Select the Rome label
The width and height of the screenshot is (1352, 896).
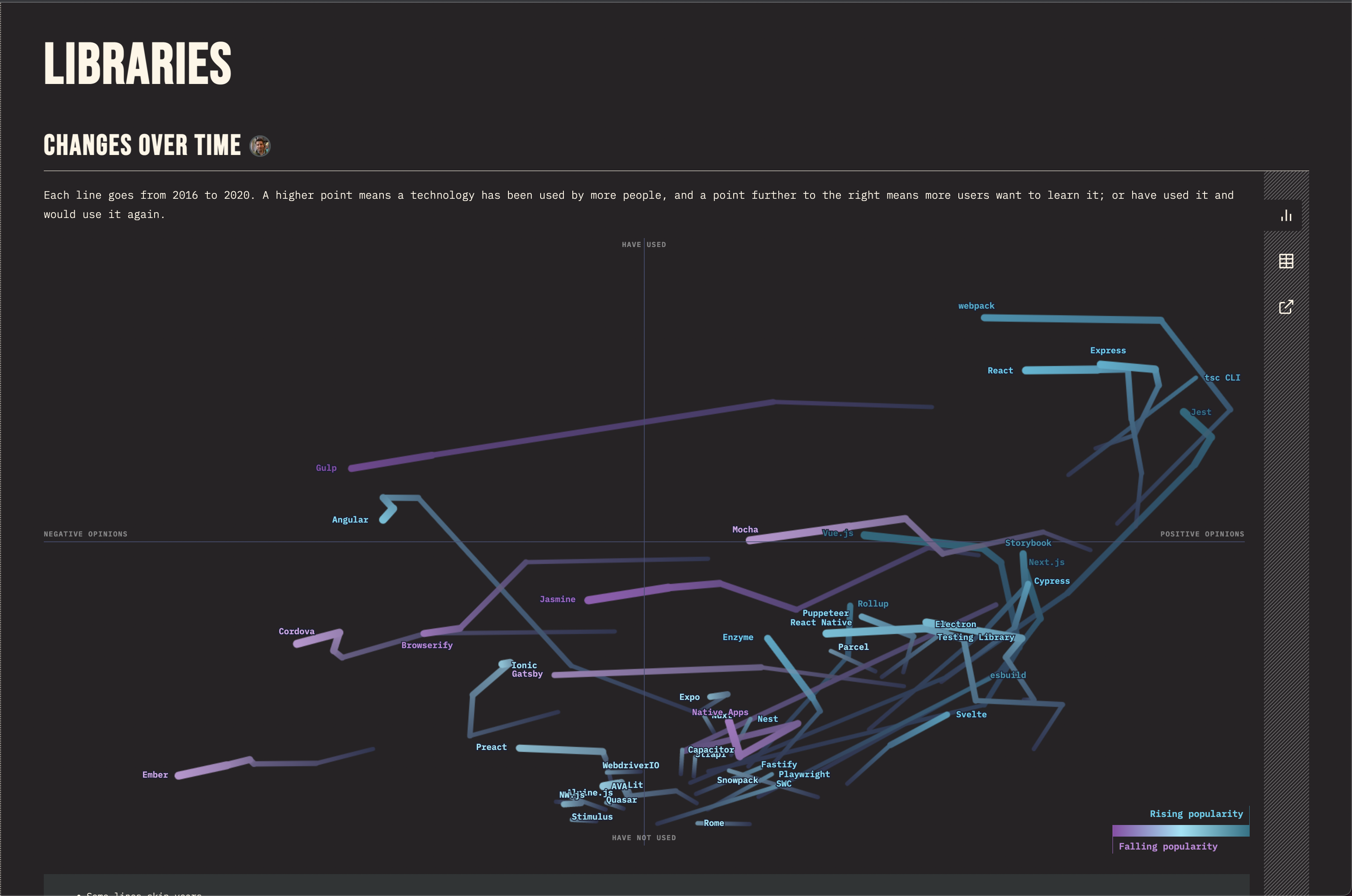[x=714, y=823]
